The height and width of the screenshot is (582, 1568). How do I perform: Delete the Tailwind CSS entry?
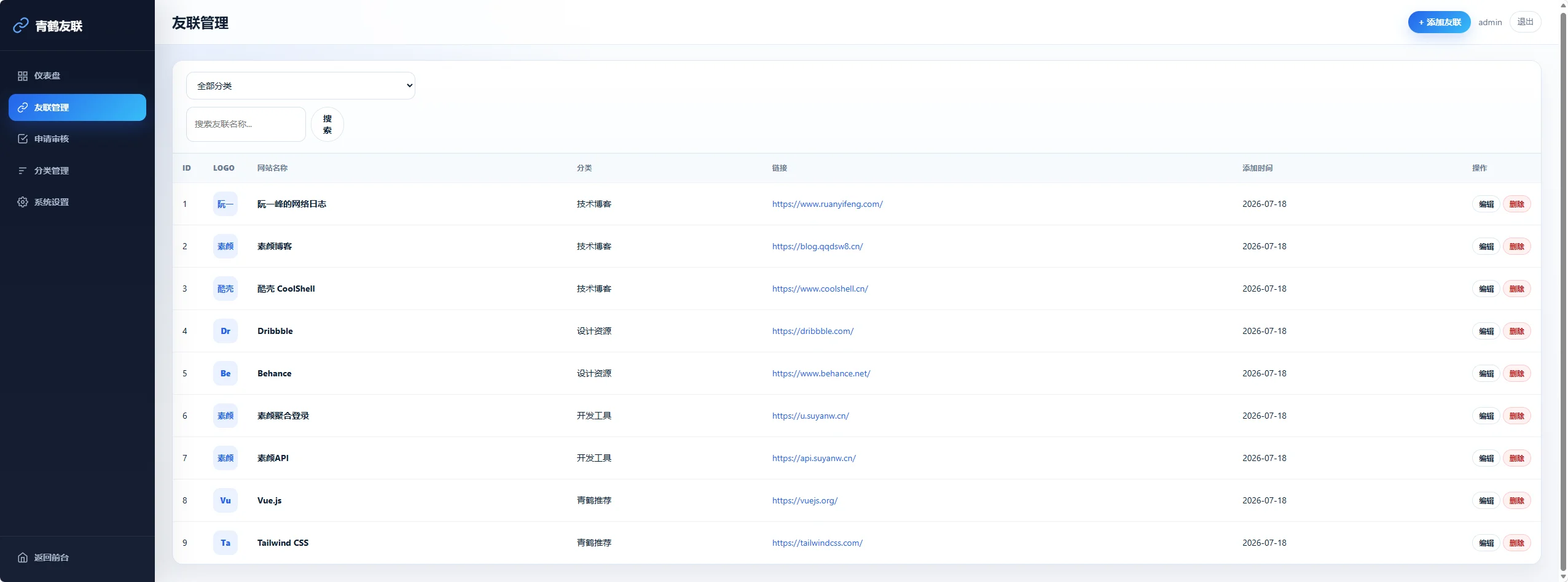[x=1517, y=543]
